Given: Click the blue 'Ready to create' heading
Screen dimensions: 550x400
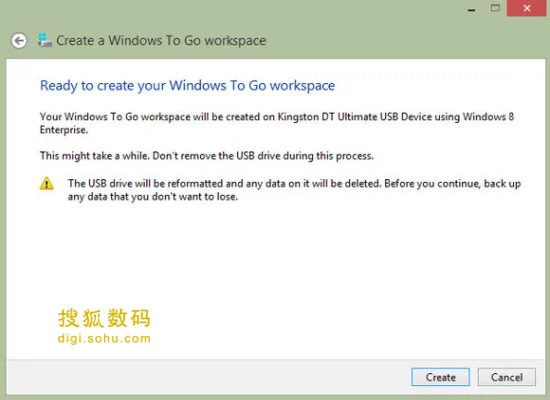Looking at the screenshot, I should point(187,86).
